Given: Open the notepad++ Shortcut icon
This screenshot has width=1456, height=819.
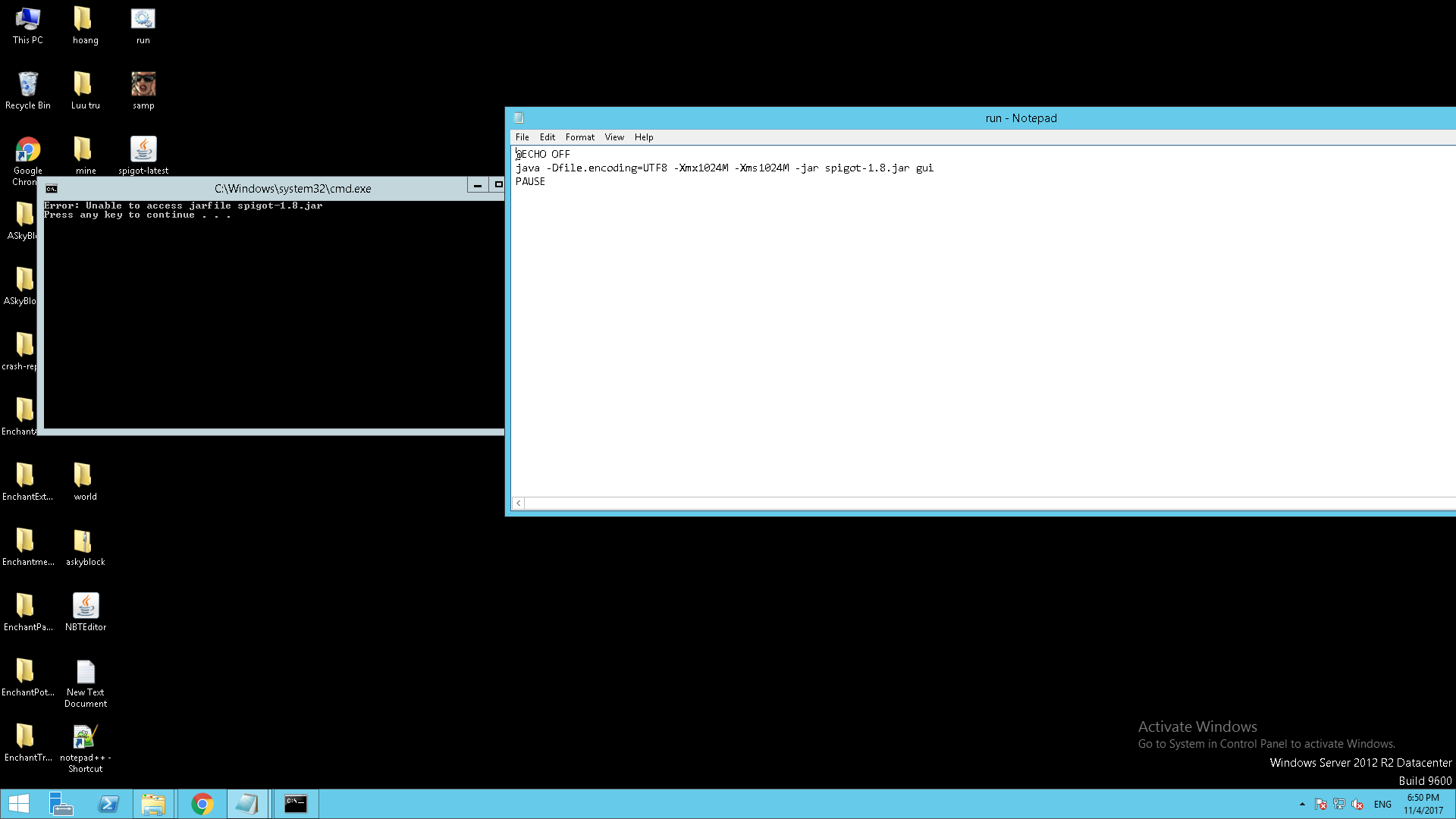Looking at the screenshot, I should pos(86,737).
